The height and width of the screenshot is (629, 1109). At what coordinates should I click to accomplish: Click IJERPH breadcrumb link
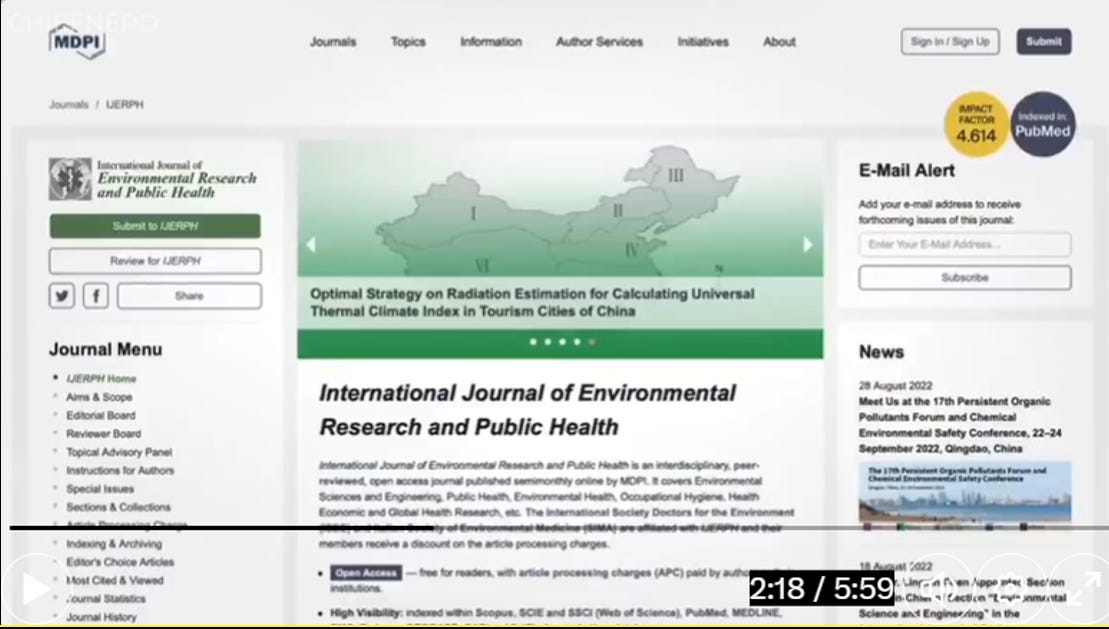[124, 105]
